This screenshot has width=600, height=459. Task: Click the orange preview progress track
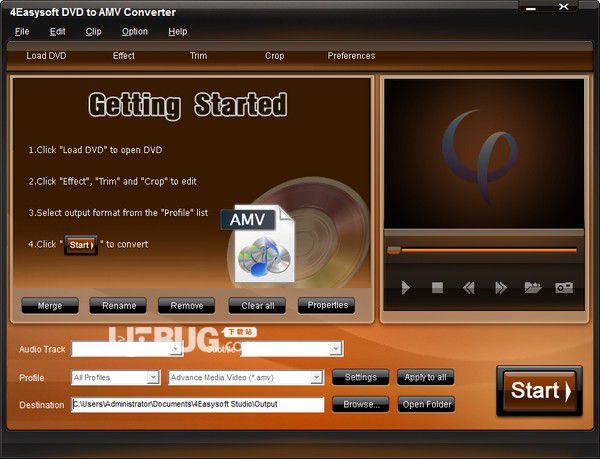(489, 250)
